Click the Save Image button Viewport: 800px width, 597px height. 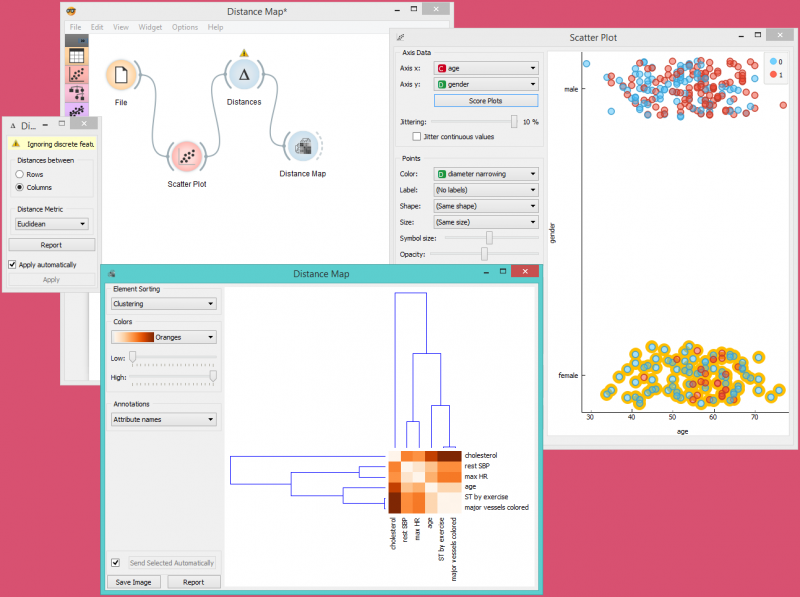(134, 581)
